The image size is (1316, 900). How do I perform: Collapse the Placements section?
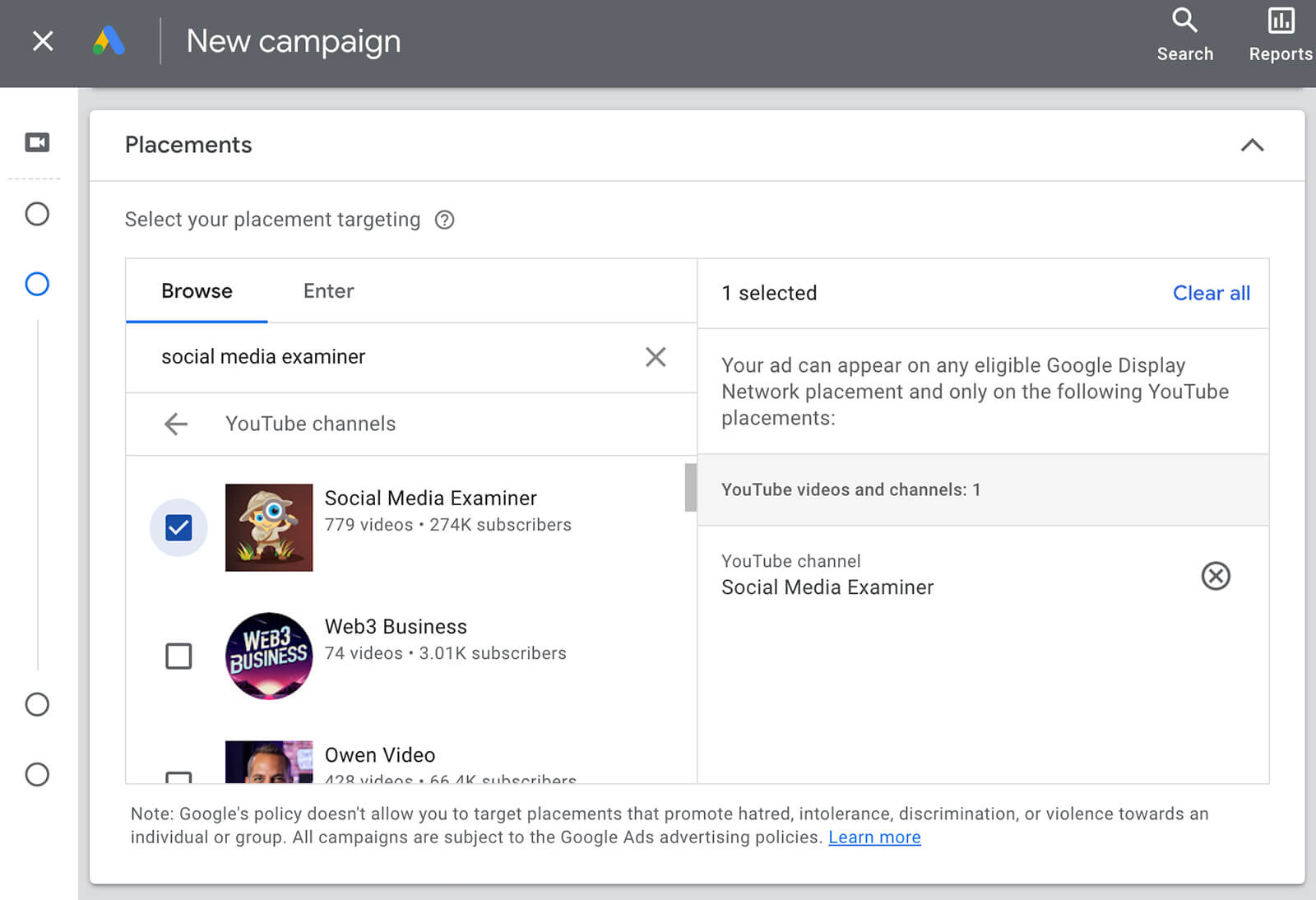coord(1252,146)
